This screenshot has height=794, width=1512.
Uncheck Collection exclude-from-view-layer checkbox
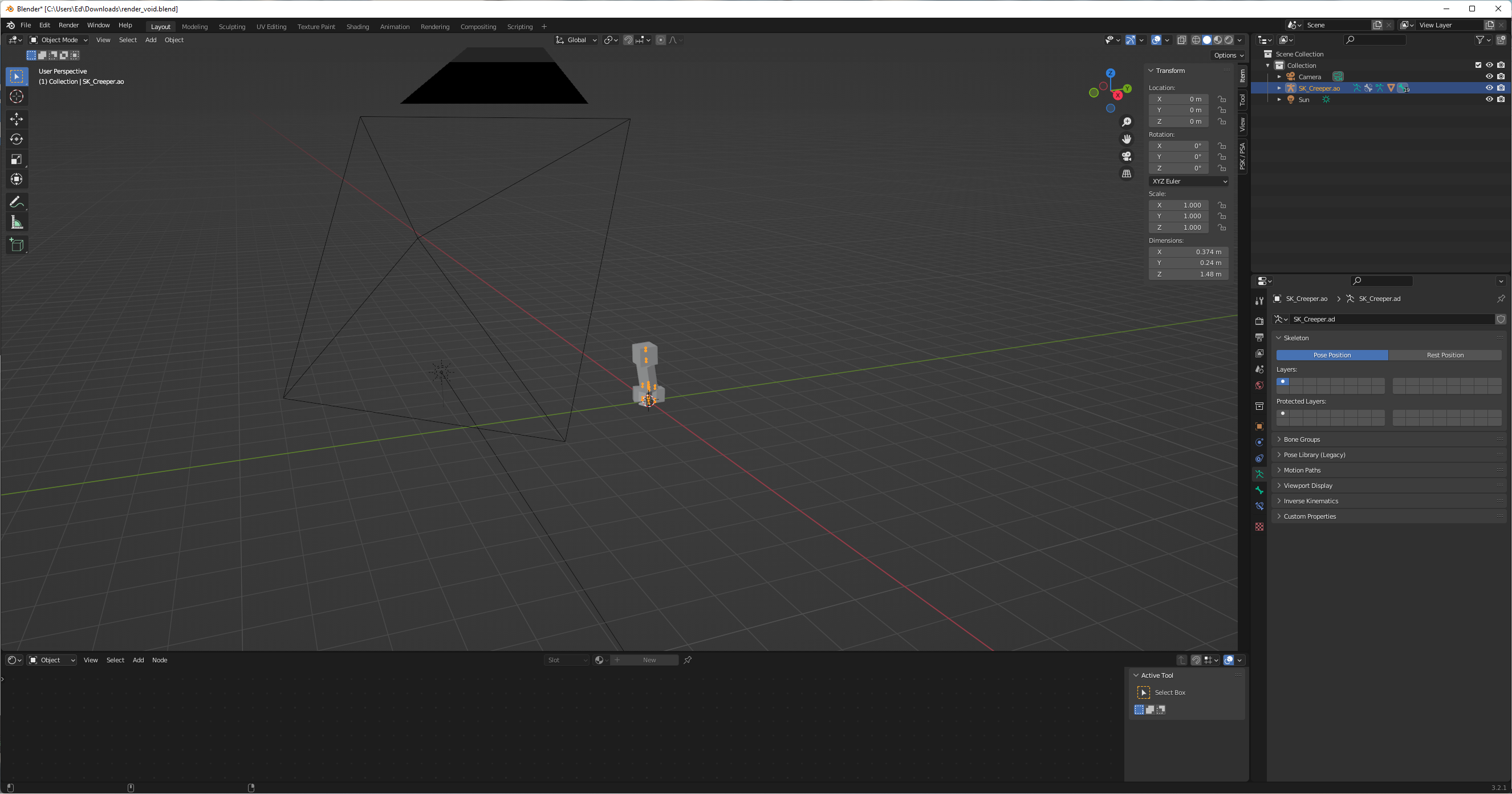[x=1478, y=65]
